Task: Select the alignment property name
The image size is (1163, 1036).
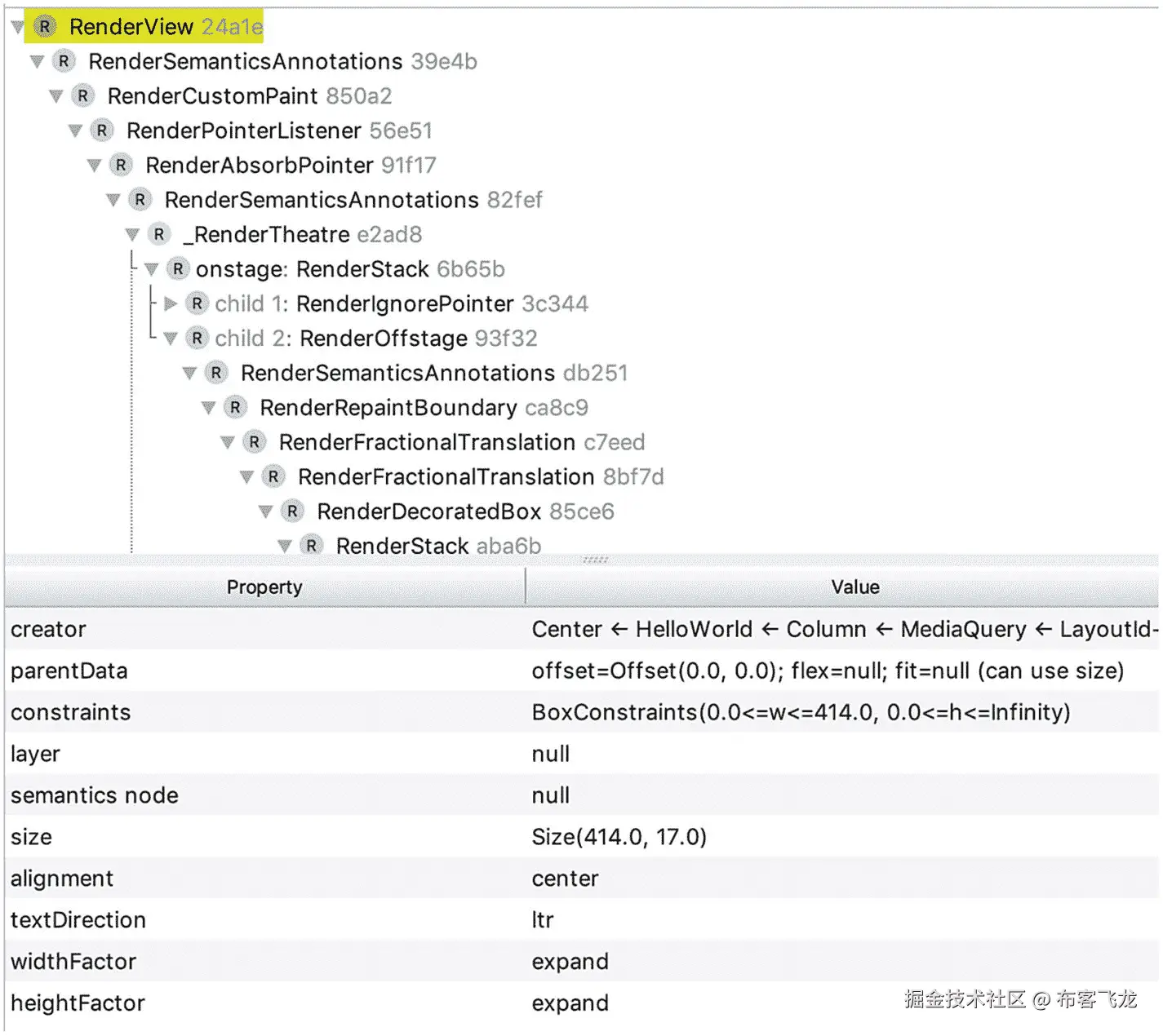Action: coord(62,879)
